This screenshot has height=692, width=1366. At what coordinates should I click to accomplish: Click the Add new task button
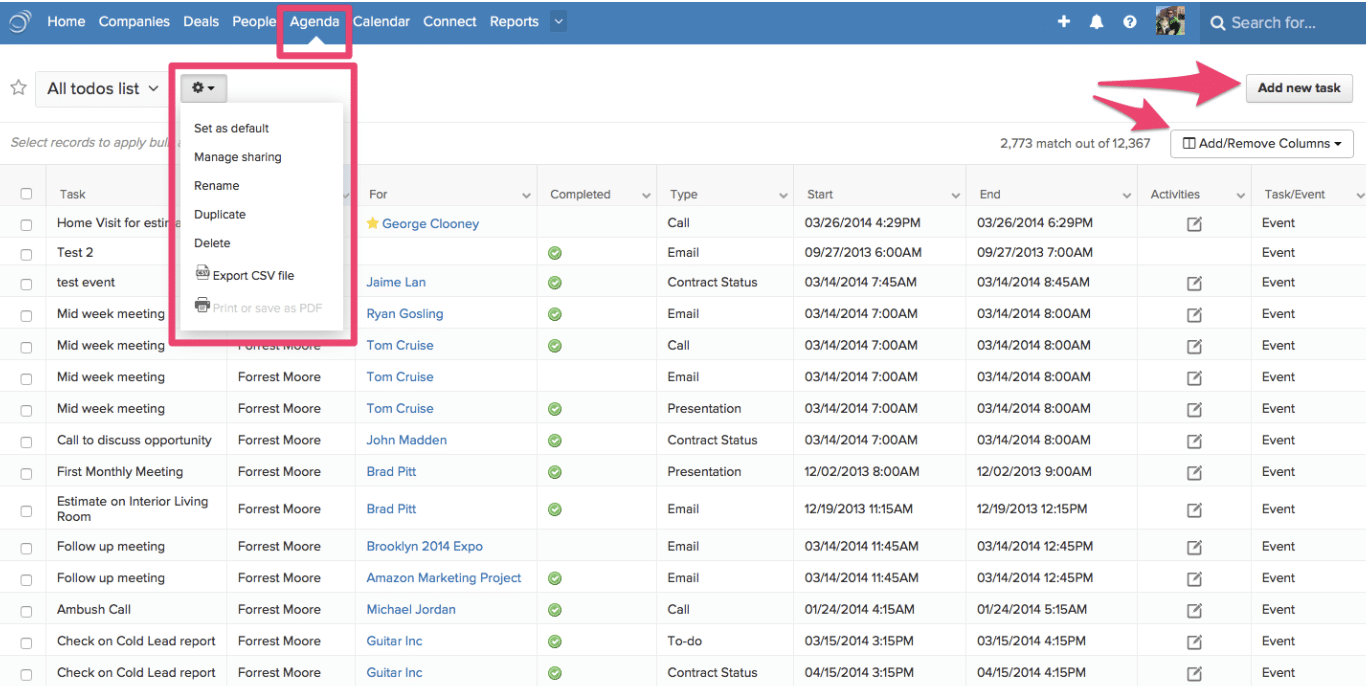(x=1298, y=88)
